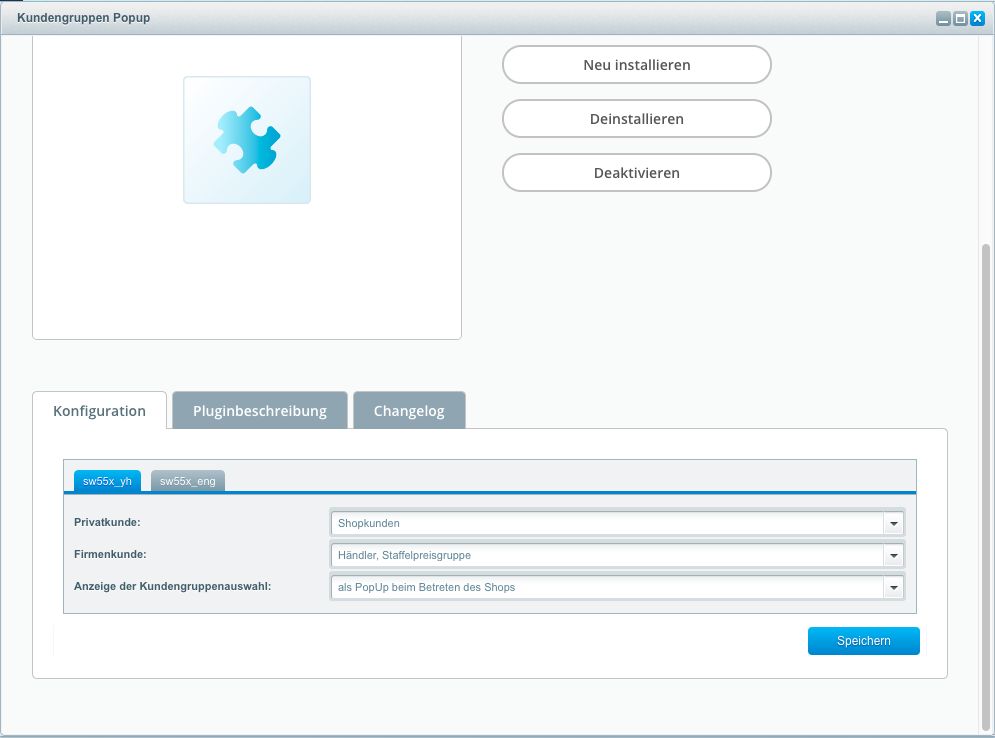Maximize the Kundengruppen Popup window
The height and width of the screenshot is (738, 995).
tap(960, 18)
